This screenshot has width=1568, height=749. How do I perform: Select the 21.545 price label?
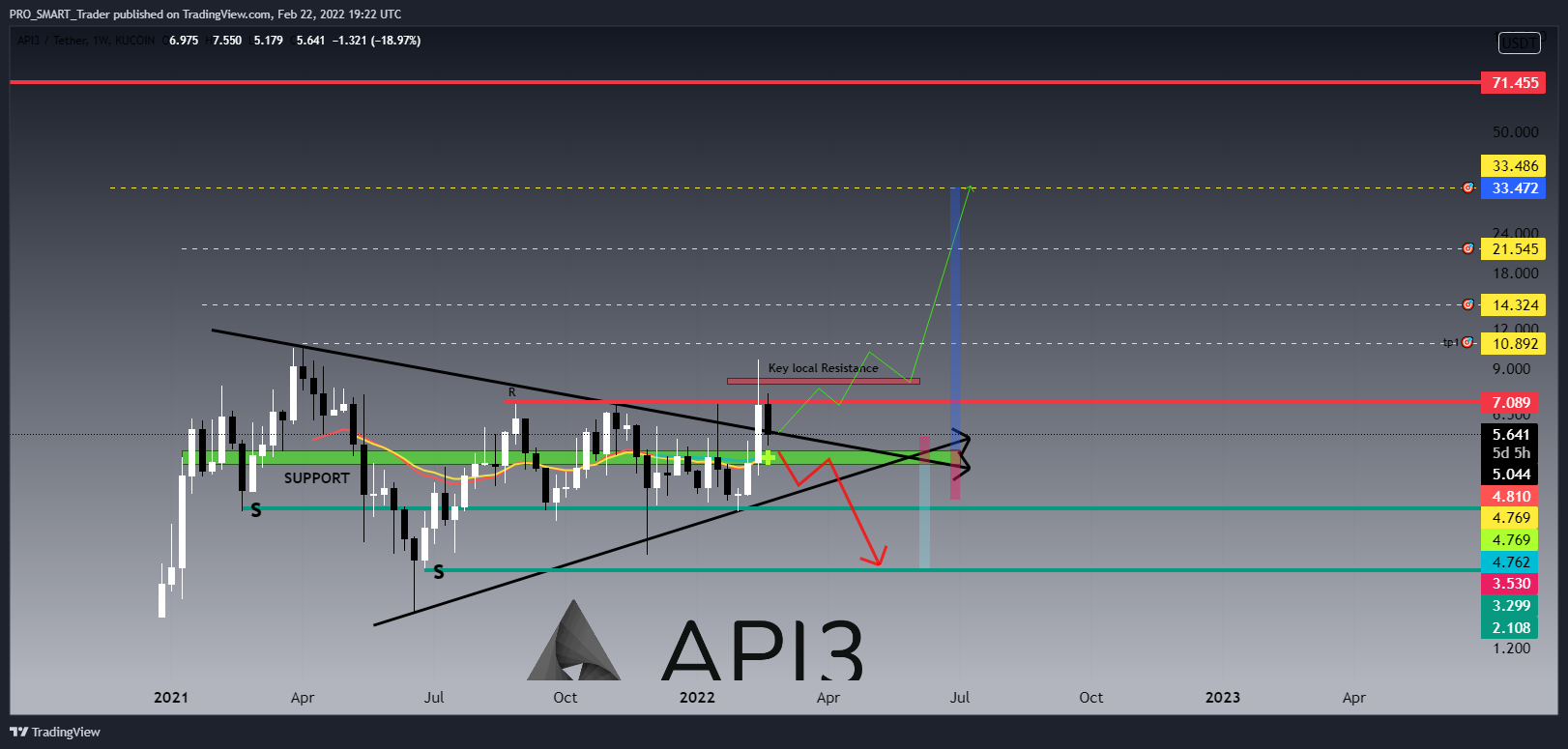click(1514, 249)
